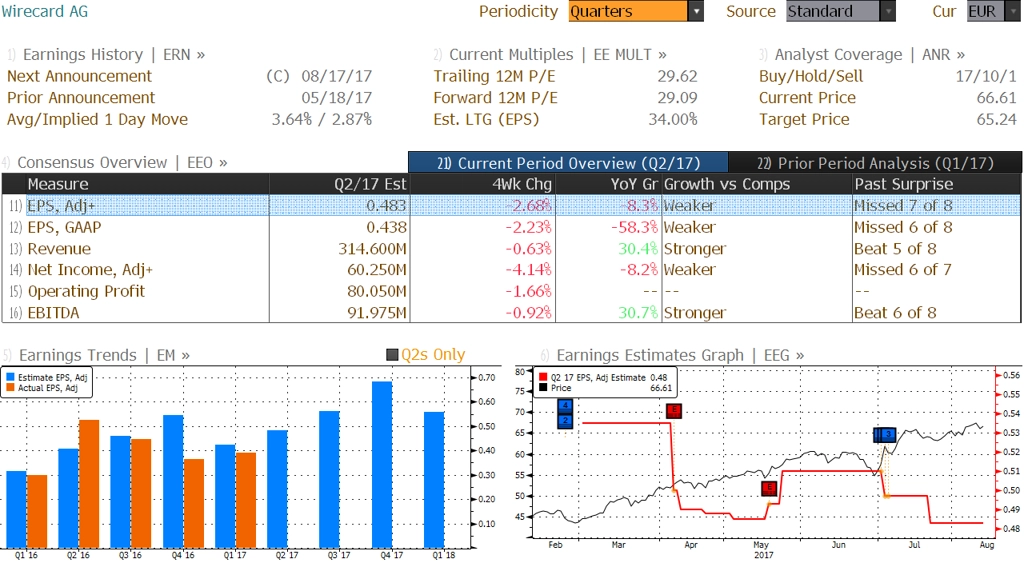Viewport: 1024px width, 563px height.
Task: Select the EPS, GAAP measure row
Action: pyautogui.click(x=511, y=227)
